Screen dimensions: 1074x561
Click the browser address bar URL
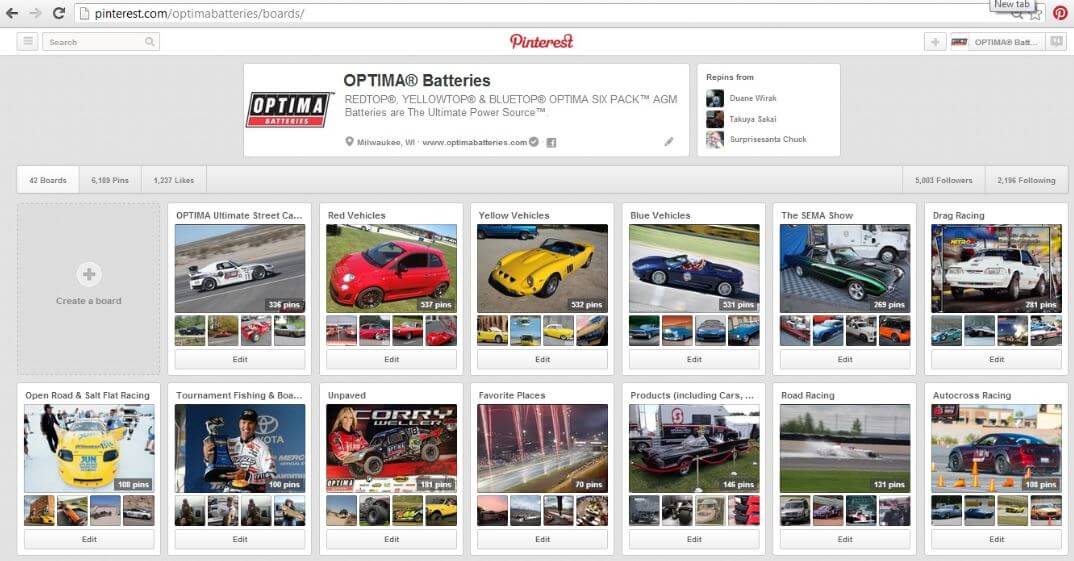pos(199,14)
